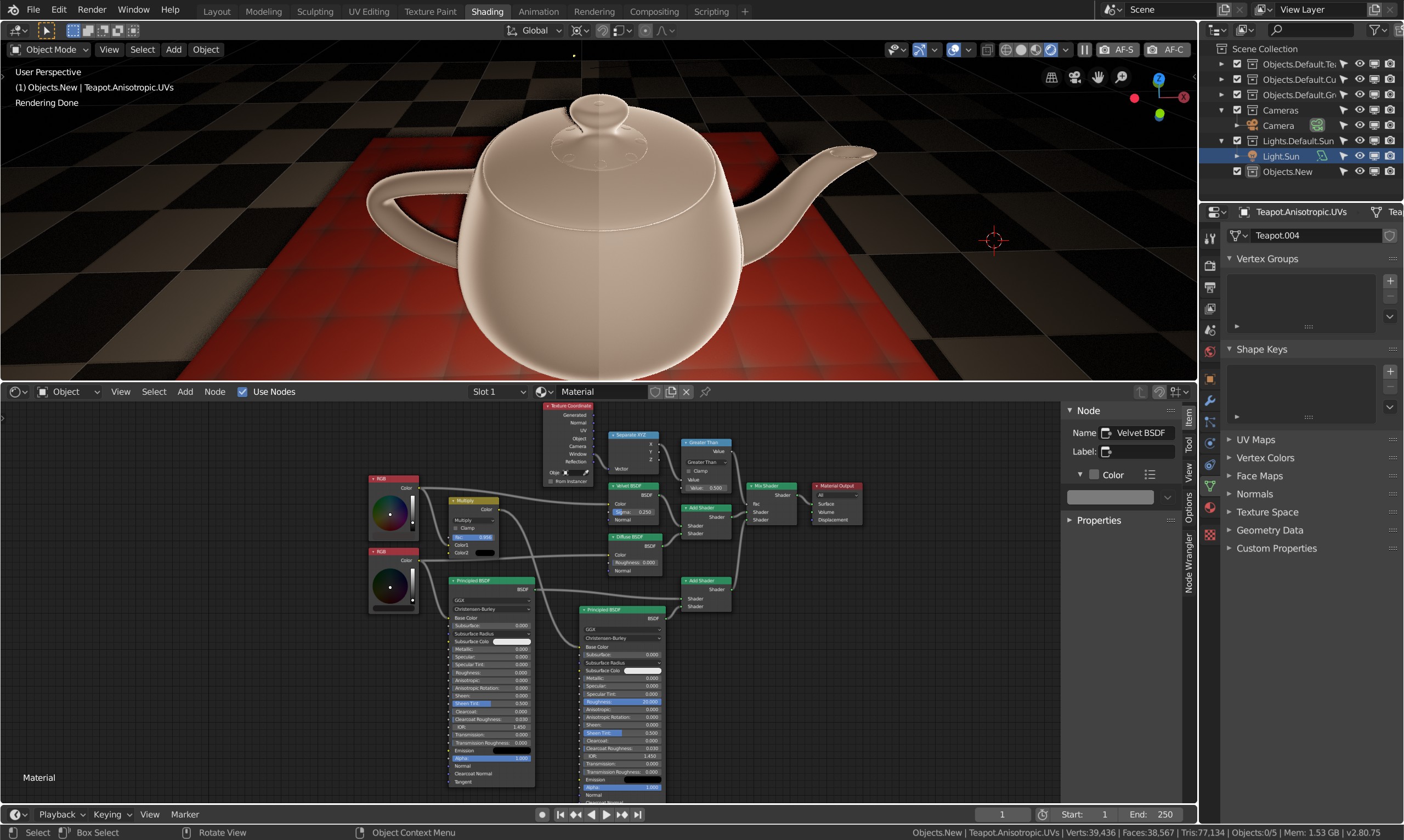Expand the Lights.Default.Sun collection

click(1222, 140)
